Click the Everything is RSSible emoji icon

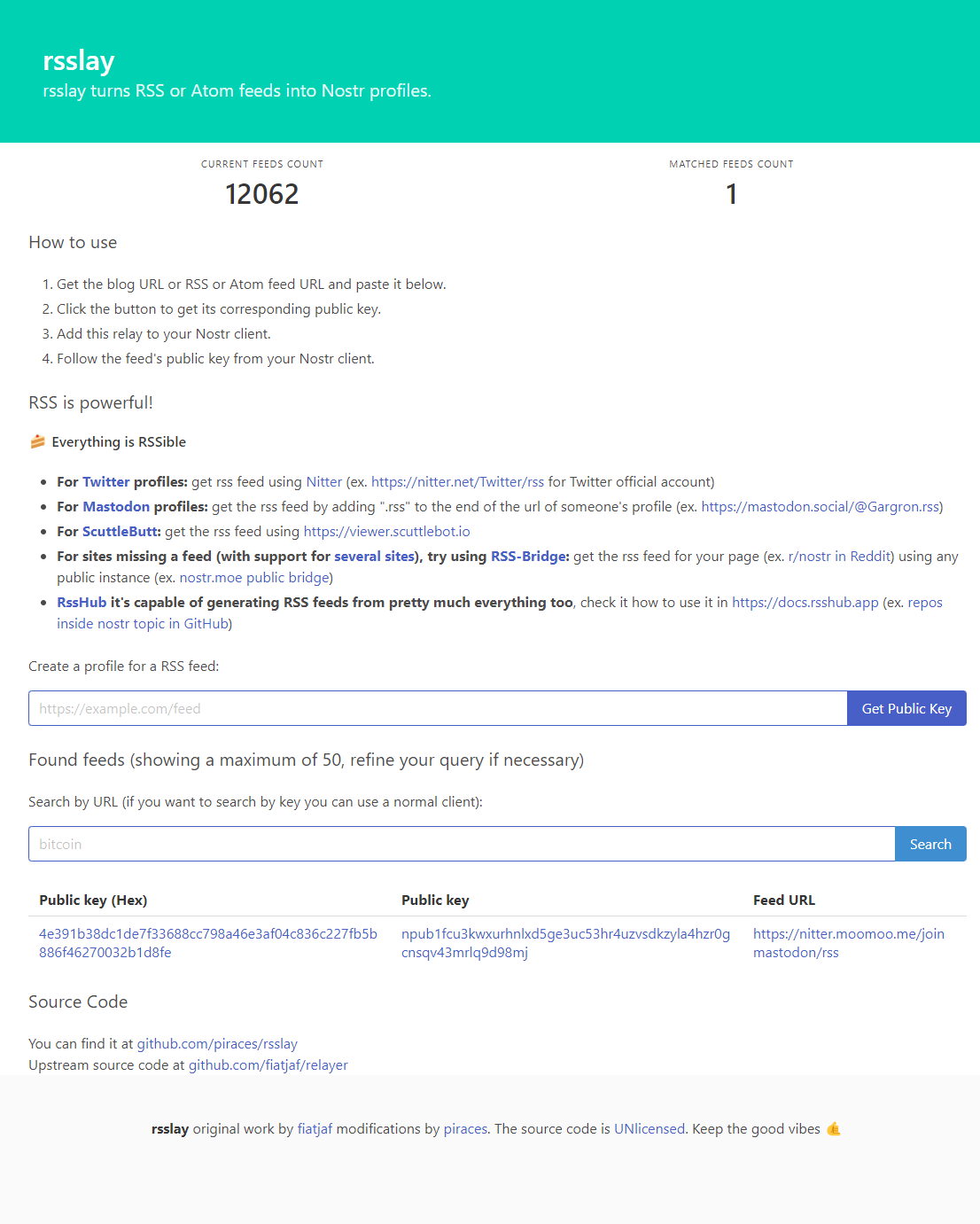pos(37,441)
